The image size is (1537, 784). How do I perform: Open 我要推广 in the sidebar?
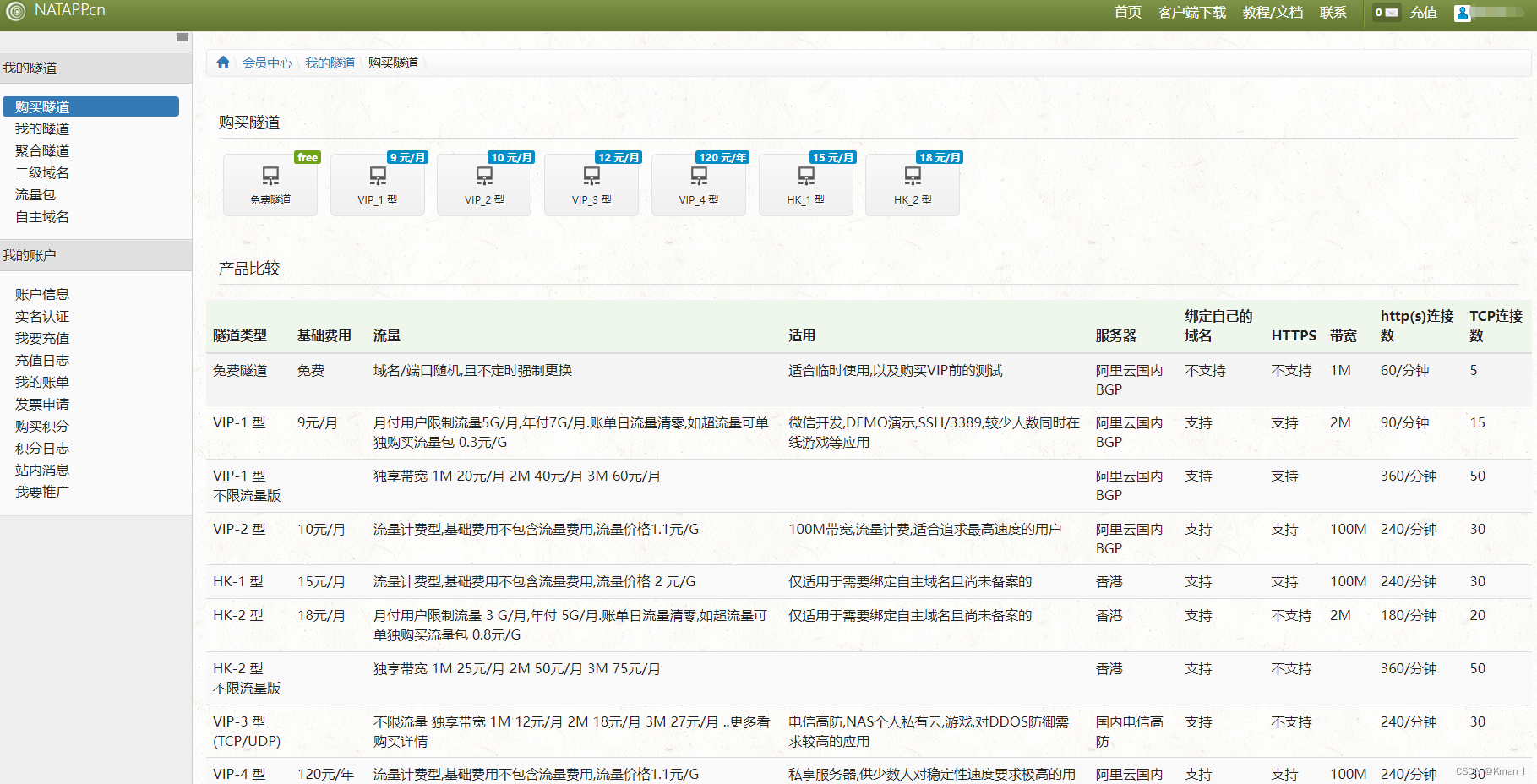pos(42,492)
